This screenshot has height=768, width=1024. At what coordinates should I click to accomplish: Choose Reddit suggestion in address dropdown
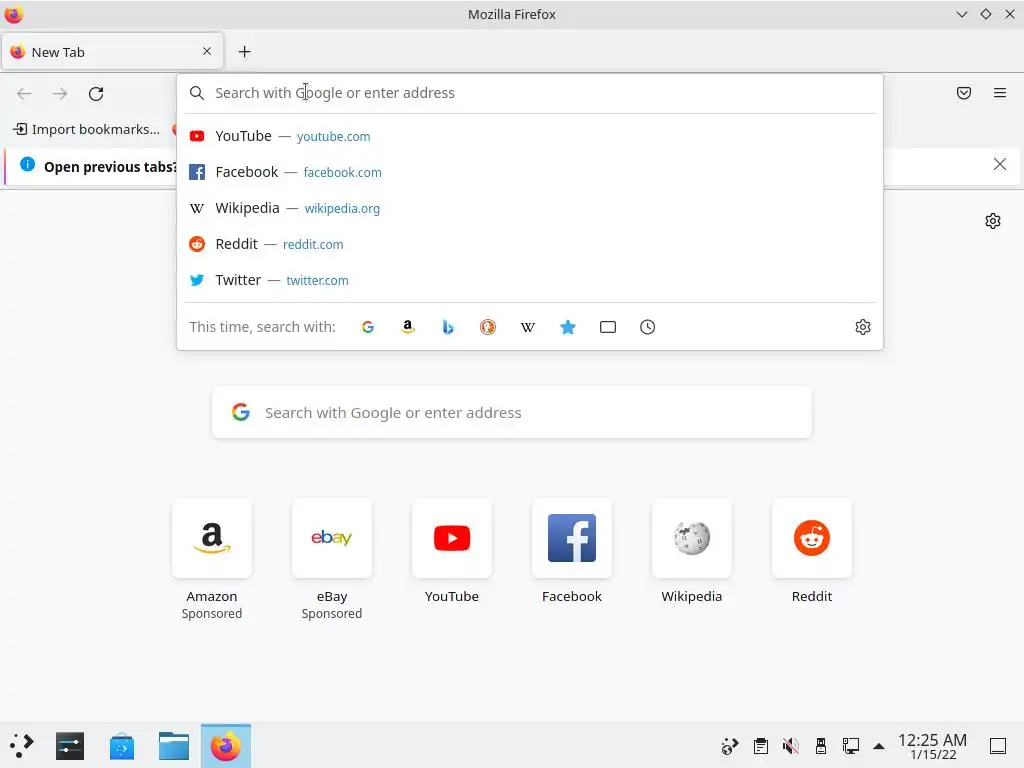[x=530, y=244]
